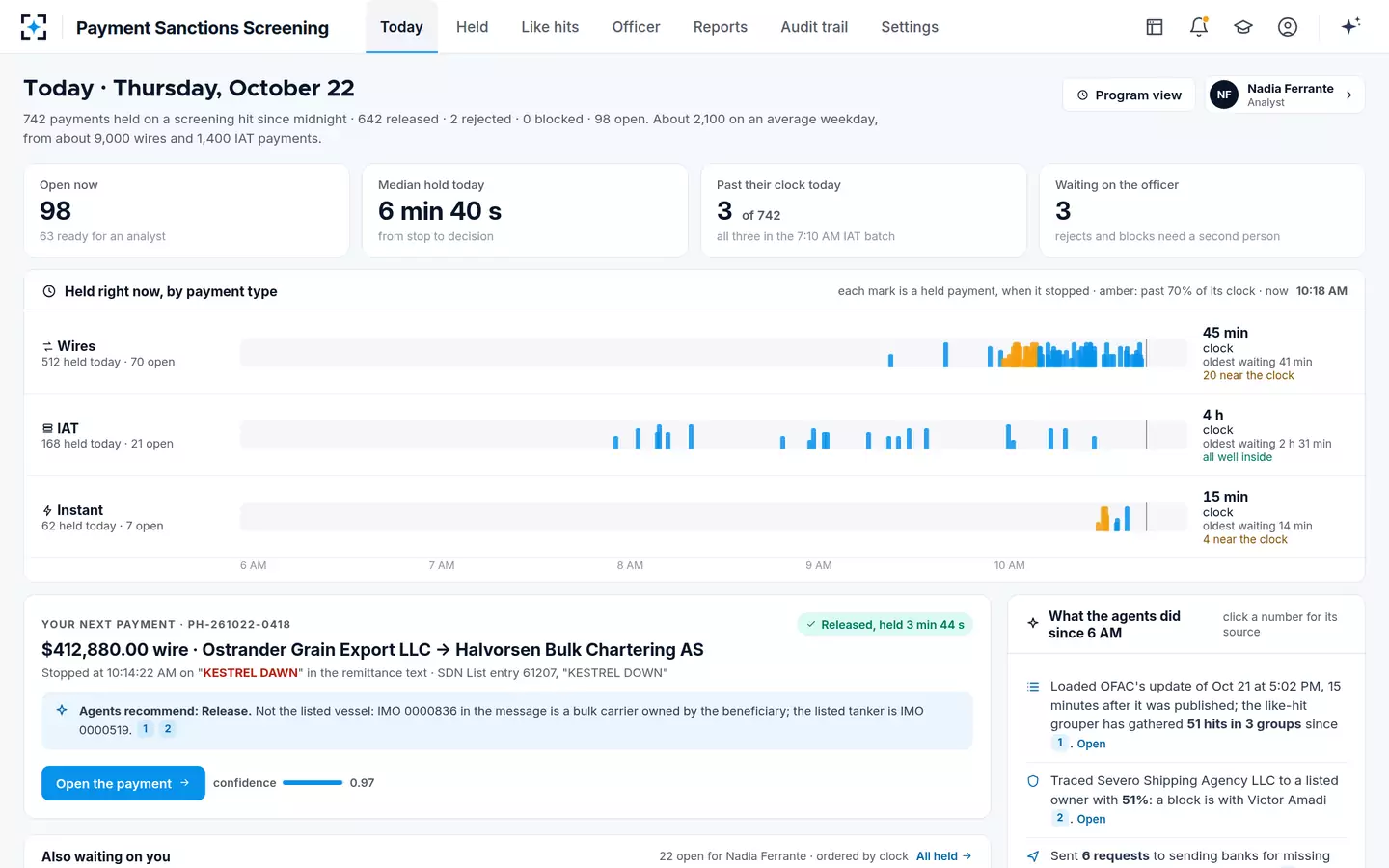This screenshot has height=868, width=1389.
Task: Click the Past their clock today card
Action: (863, 210)
